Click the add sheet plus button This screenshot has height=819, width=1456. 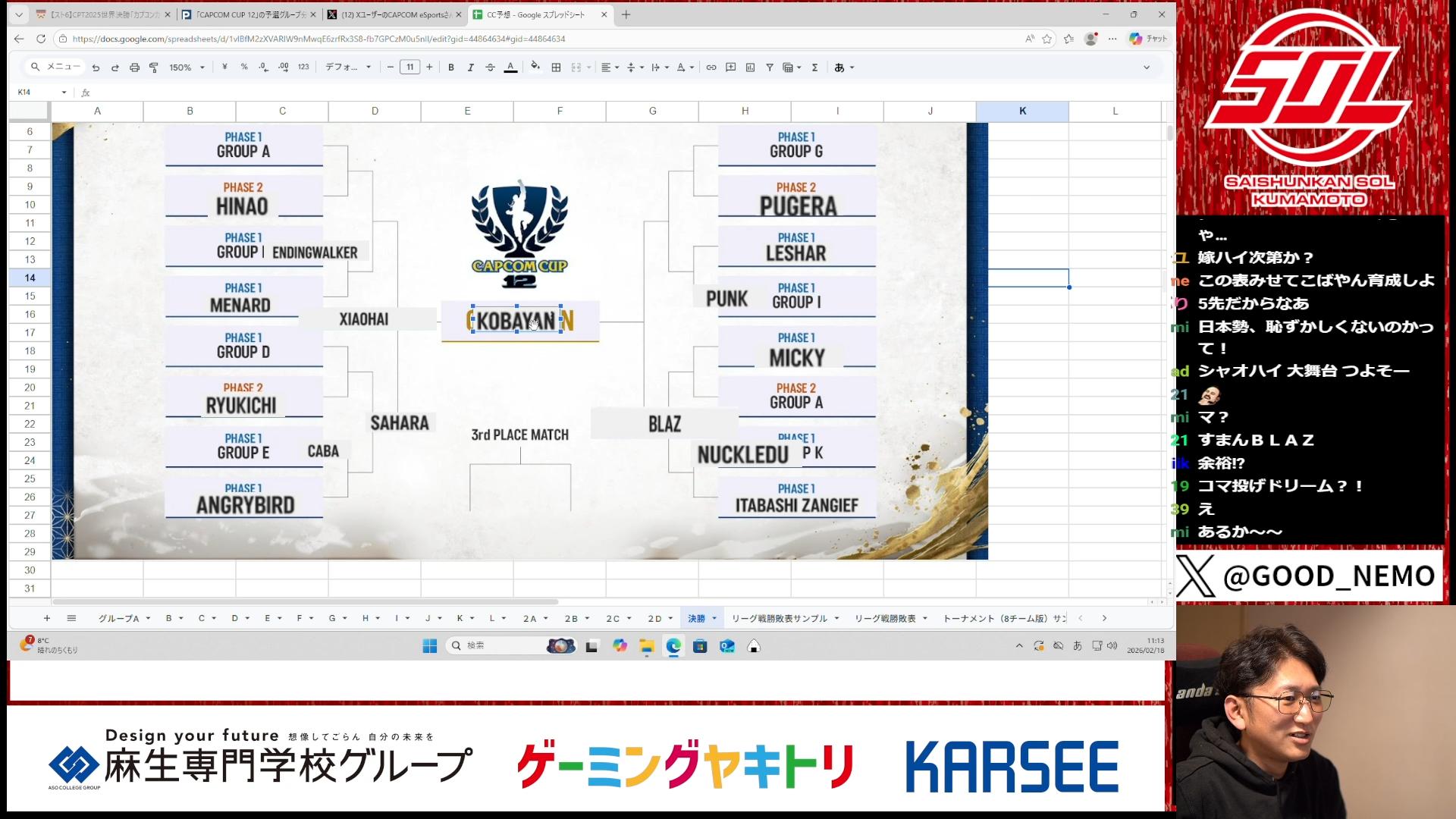click(47, 618)
